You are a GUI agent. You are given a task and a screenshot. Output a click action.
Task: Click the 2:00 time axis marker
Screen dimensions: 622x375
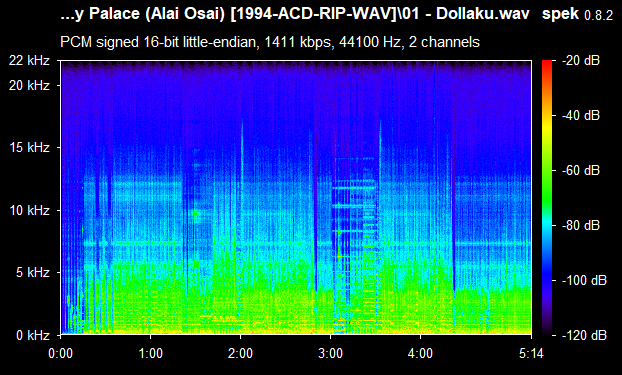point(240,353)
